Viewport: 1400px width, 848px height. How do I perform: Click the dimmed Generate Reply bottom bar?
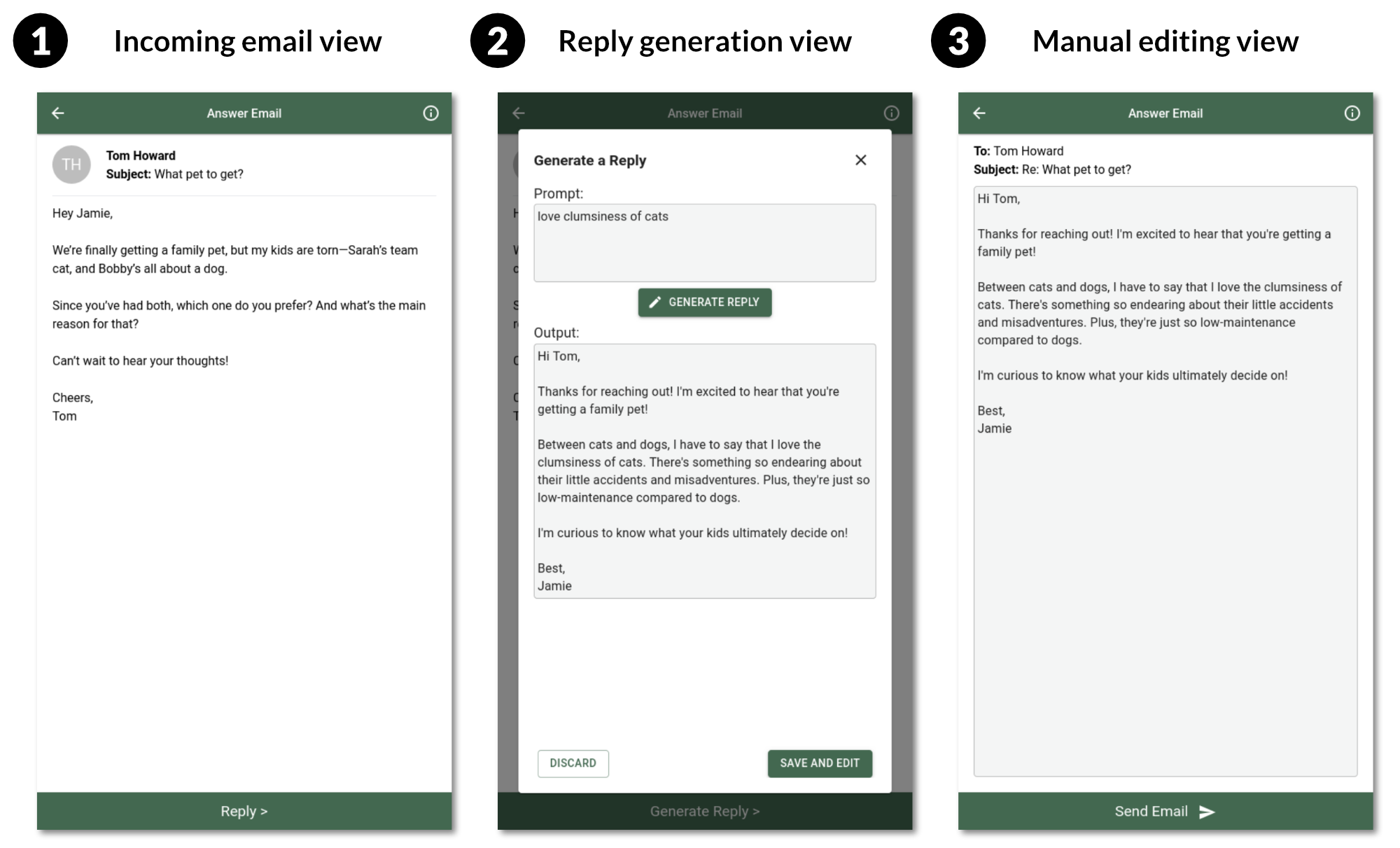pyautogui.click(x=704, y=811)
